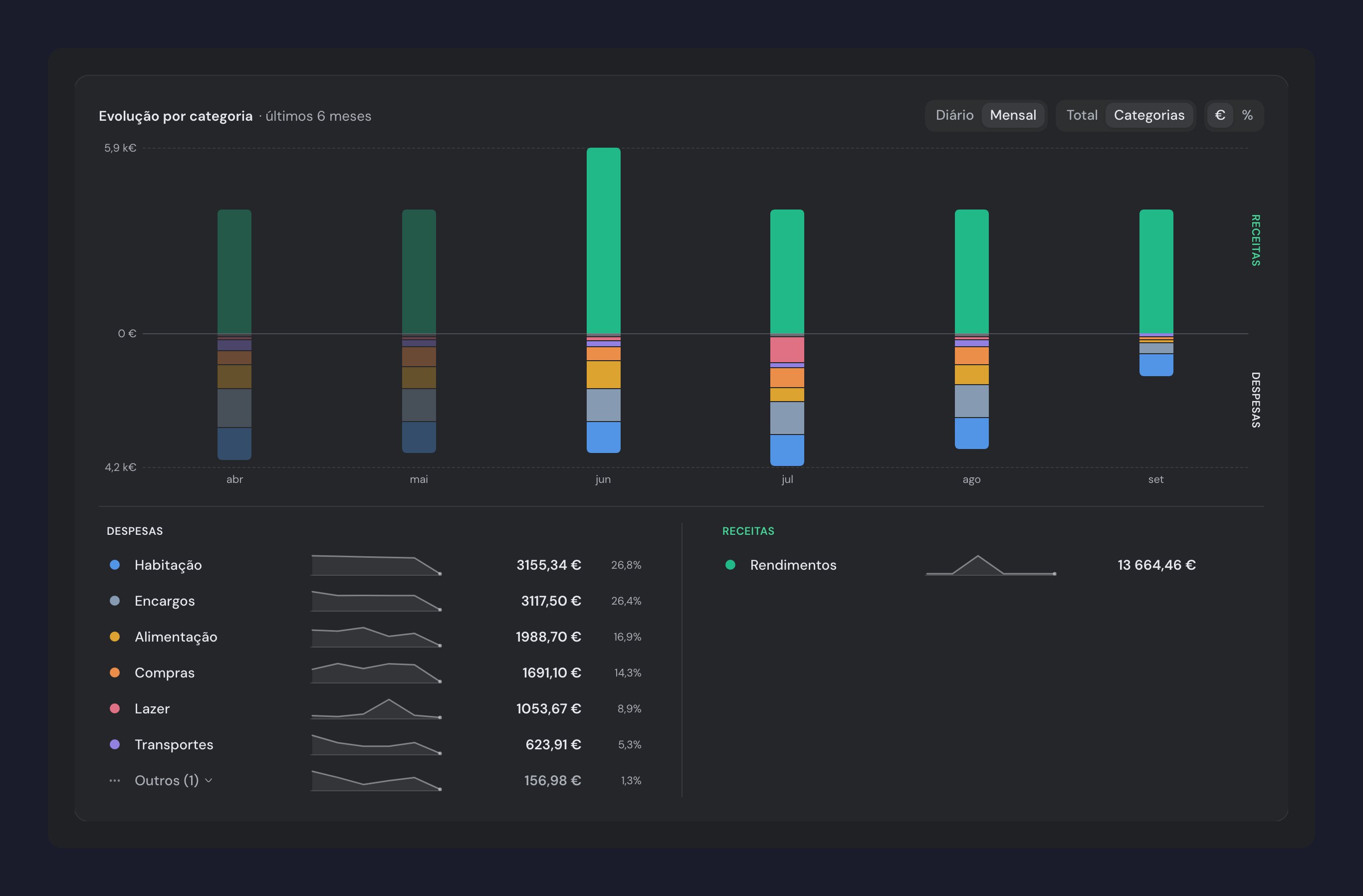1363x896 pixels.
Task: Click the Lazer amount 1053,67 €
Action: tap(549, 708)
